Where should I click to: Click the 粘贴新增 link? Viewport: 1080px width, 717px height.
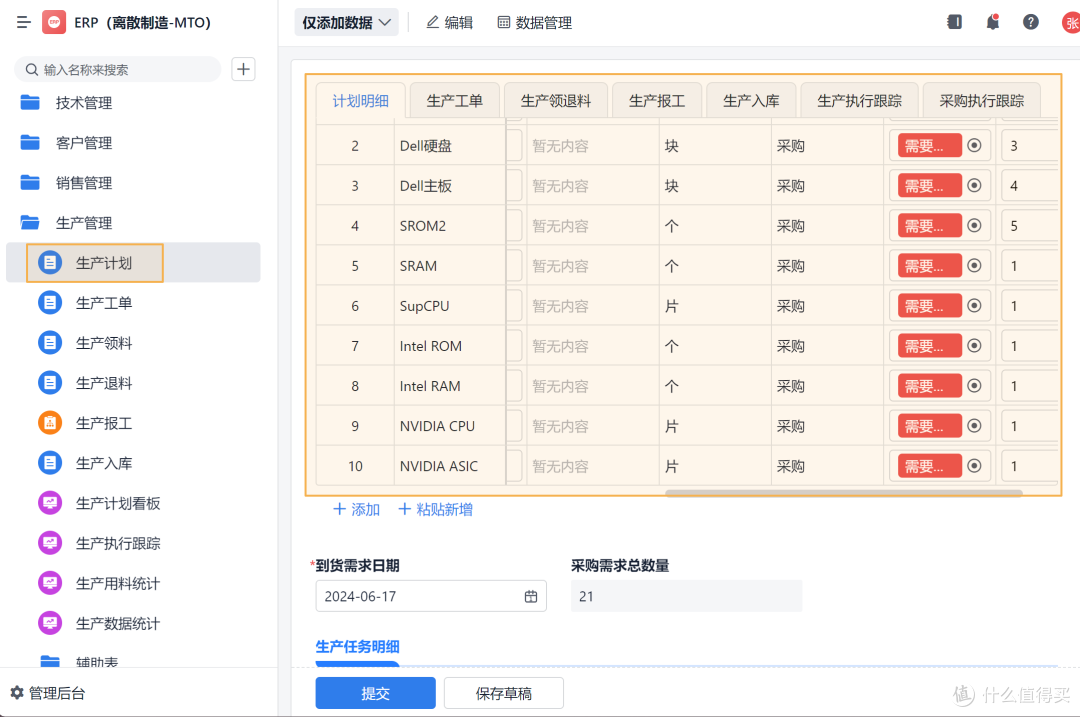point(435,510)
